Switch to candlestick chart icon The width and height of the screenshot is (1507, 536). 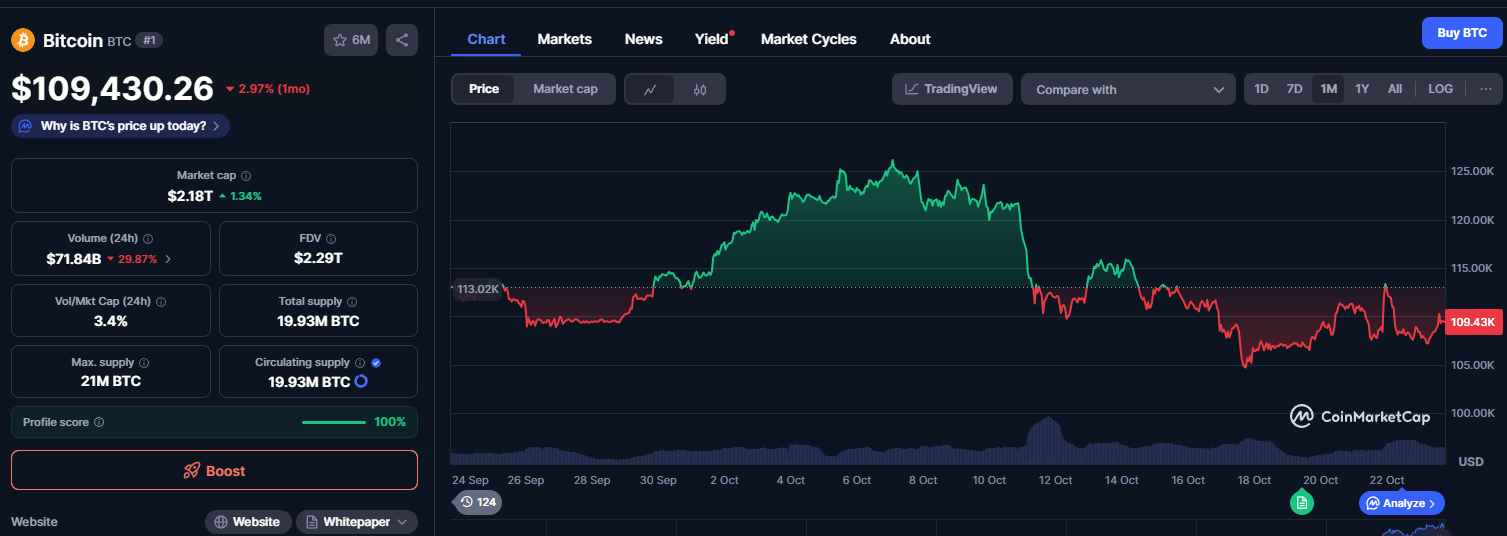(700, 89)
